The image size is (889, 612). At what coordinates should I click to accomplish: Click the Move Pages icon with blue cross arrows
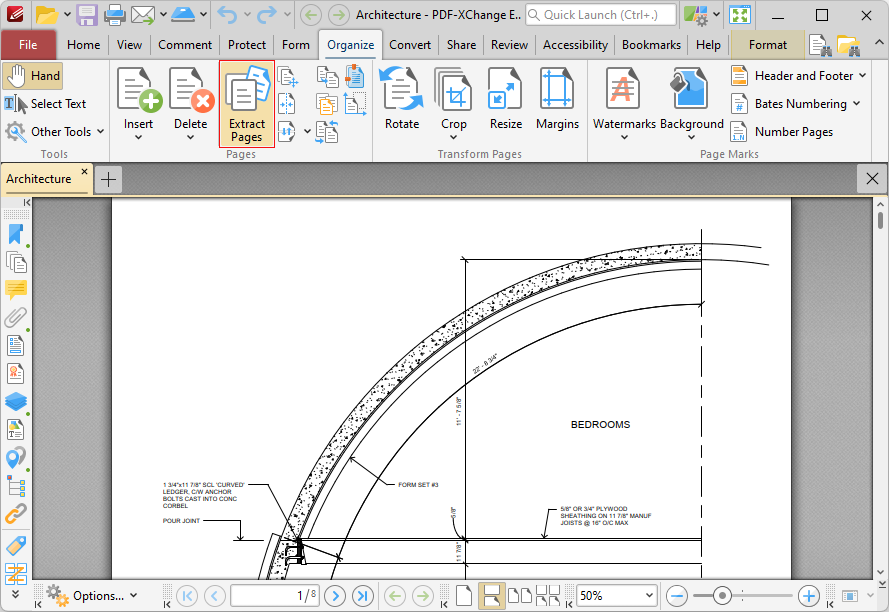[x=287, y=76]
